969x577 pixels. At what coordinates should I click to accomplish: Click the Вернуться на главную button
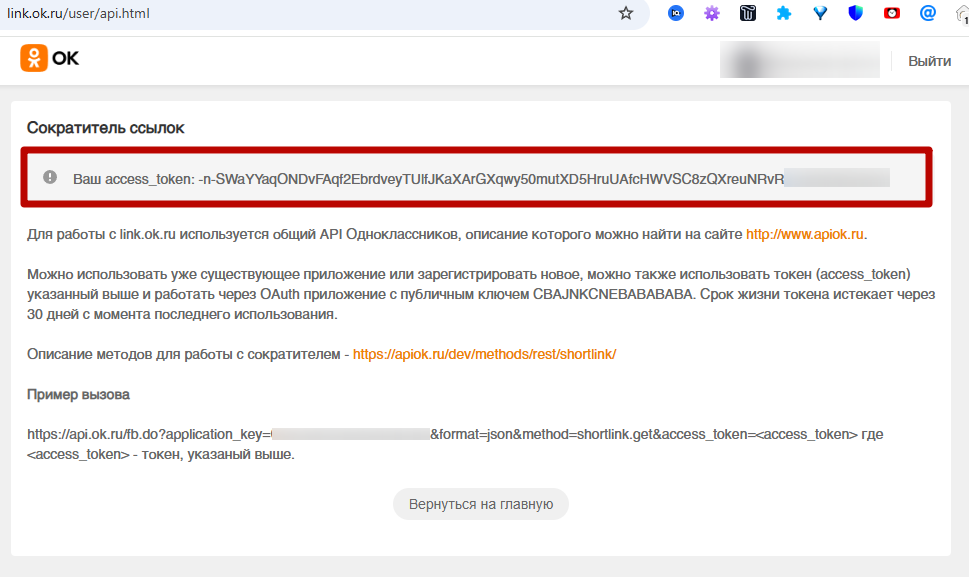tap(481, 504)
